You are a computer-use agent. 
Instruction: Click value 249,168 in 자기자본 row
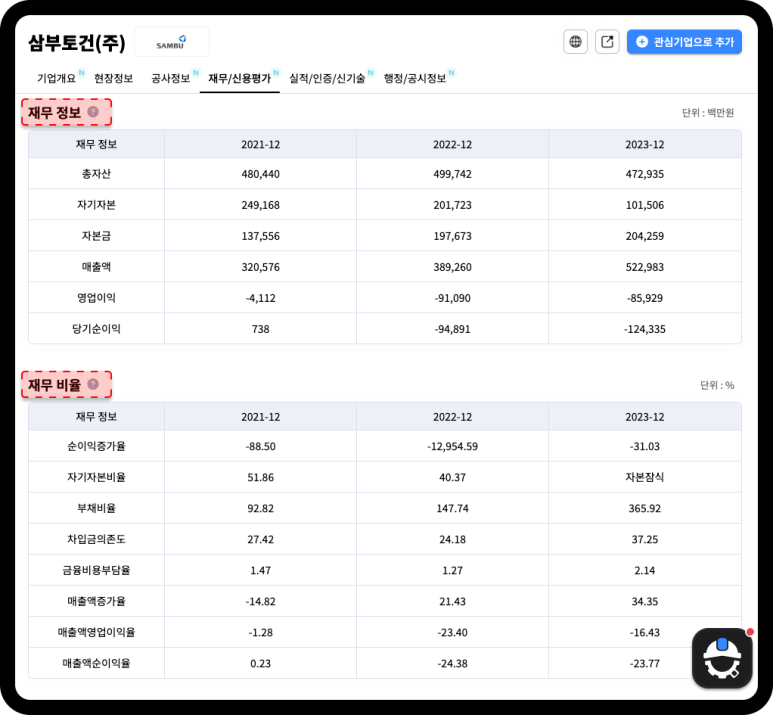click(x=260, y=205)
